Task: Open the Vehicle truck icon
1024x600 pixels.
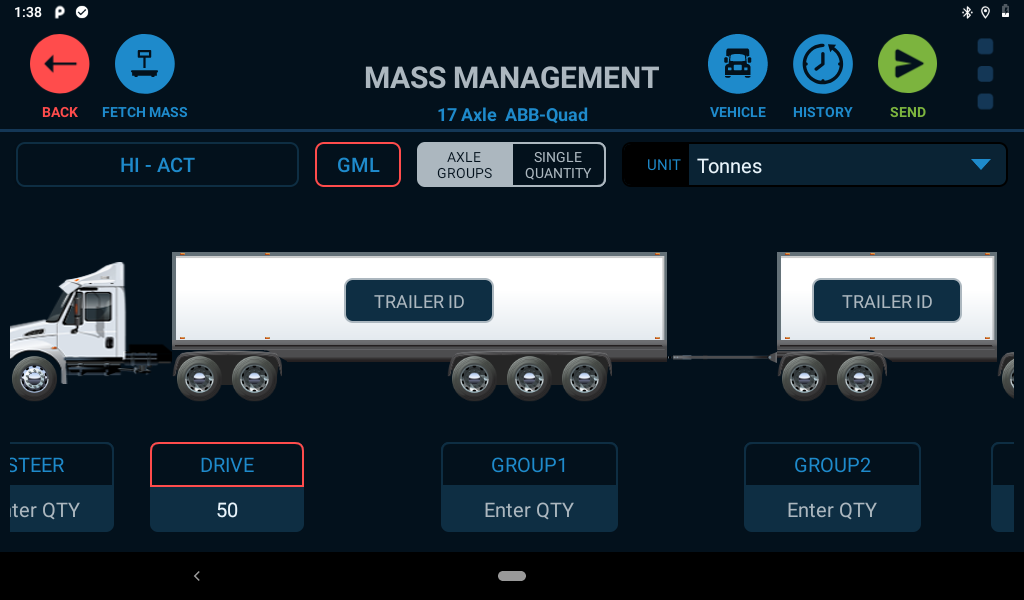Action: [x=737, y=64]
